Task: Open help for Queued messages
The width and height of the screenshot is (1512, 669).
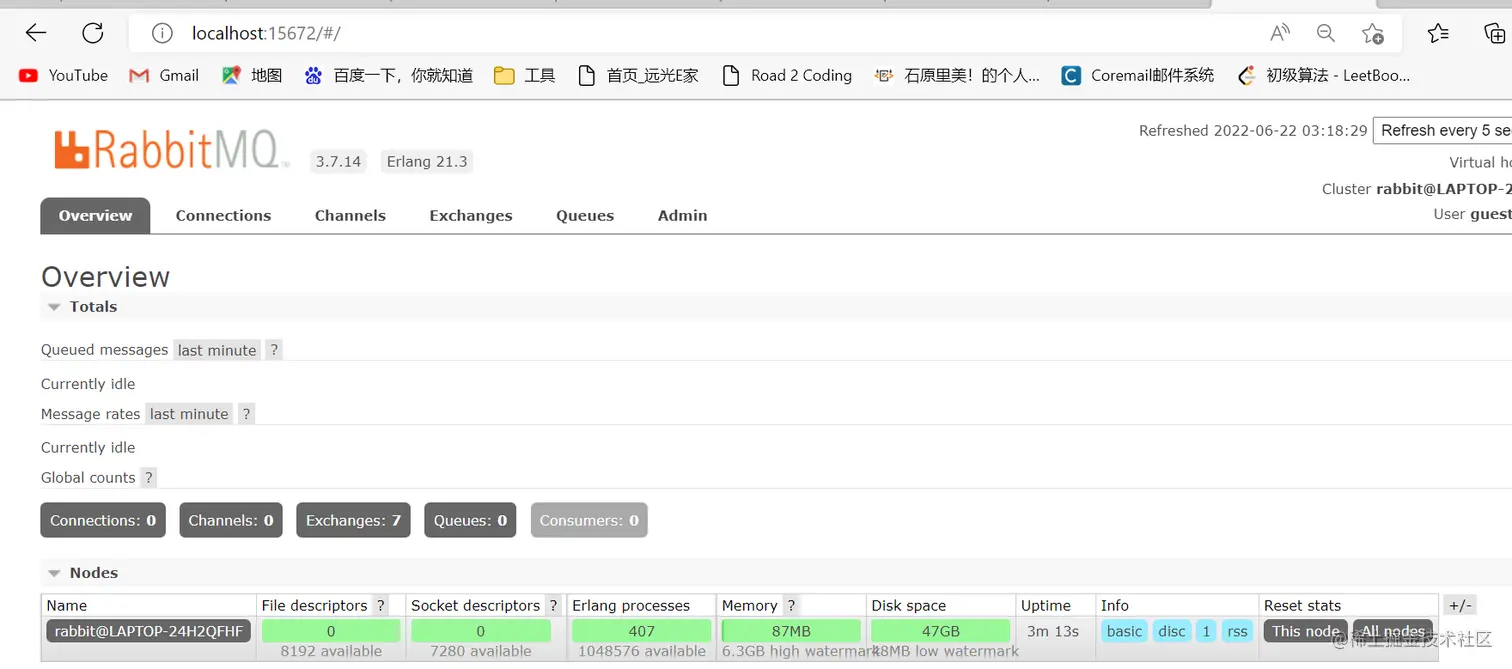Action: [274, 350]
